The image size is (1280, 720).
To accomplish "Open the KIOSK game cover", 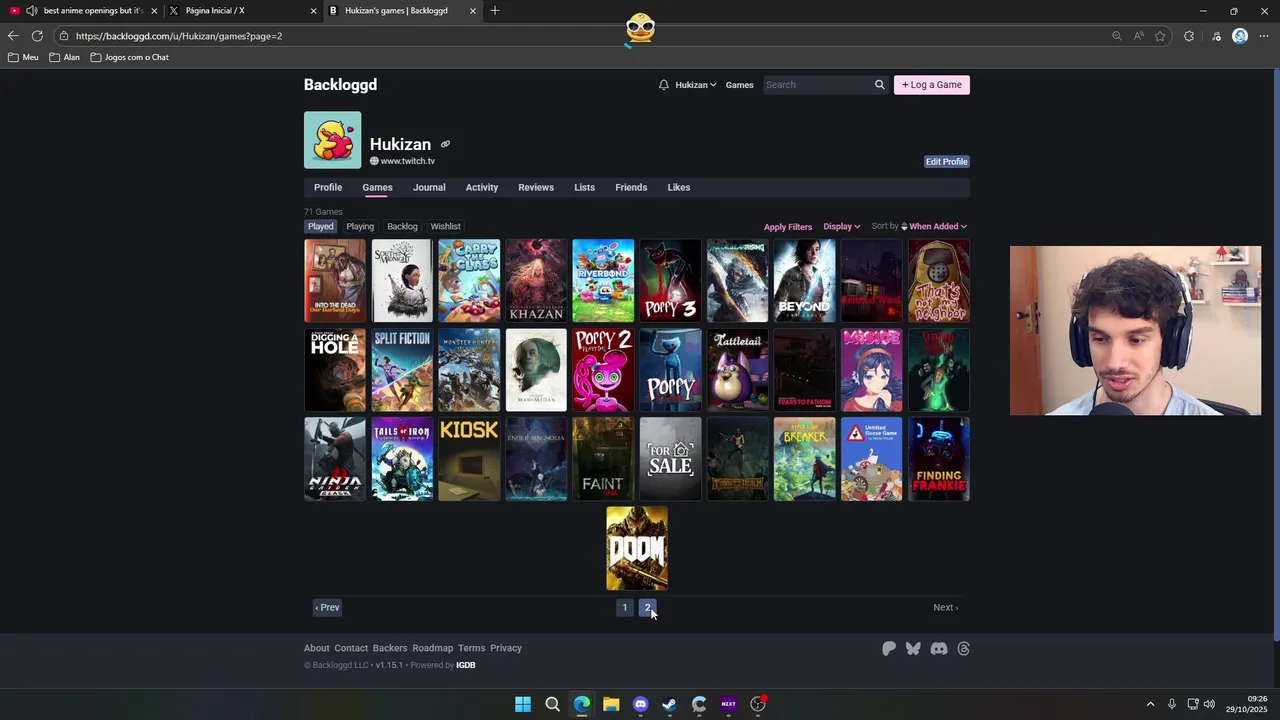I will point(469,459).
